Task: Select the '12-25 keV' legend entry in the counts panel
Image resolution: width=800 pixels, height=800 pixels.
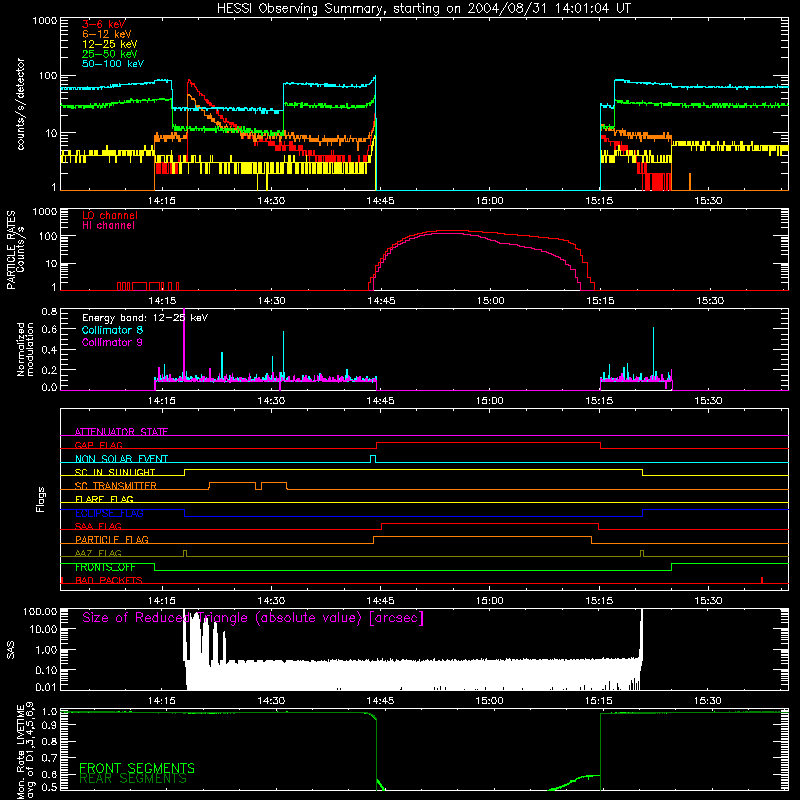Action: pyautogui.click(x=110, y=44)
